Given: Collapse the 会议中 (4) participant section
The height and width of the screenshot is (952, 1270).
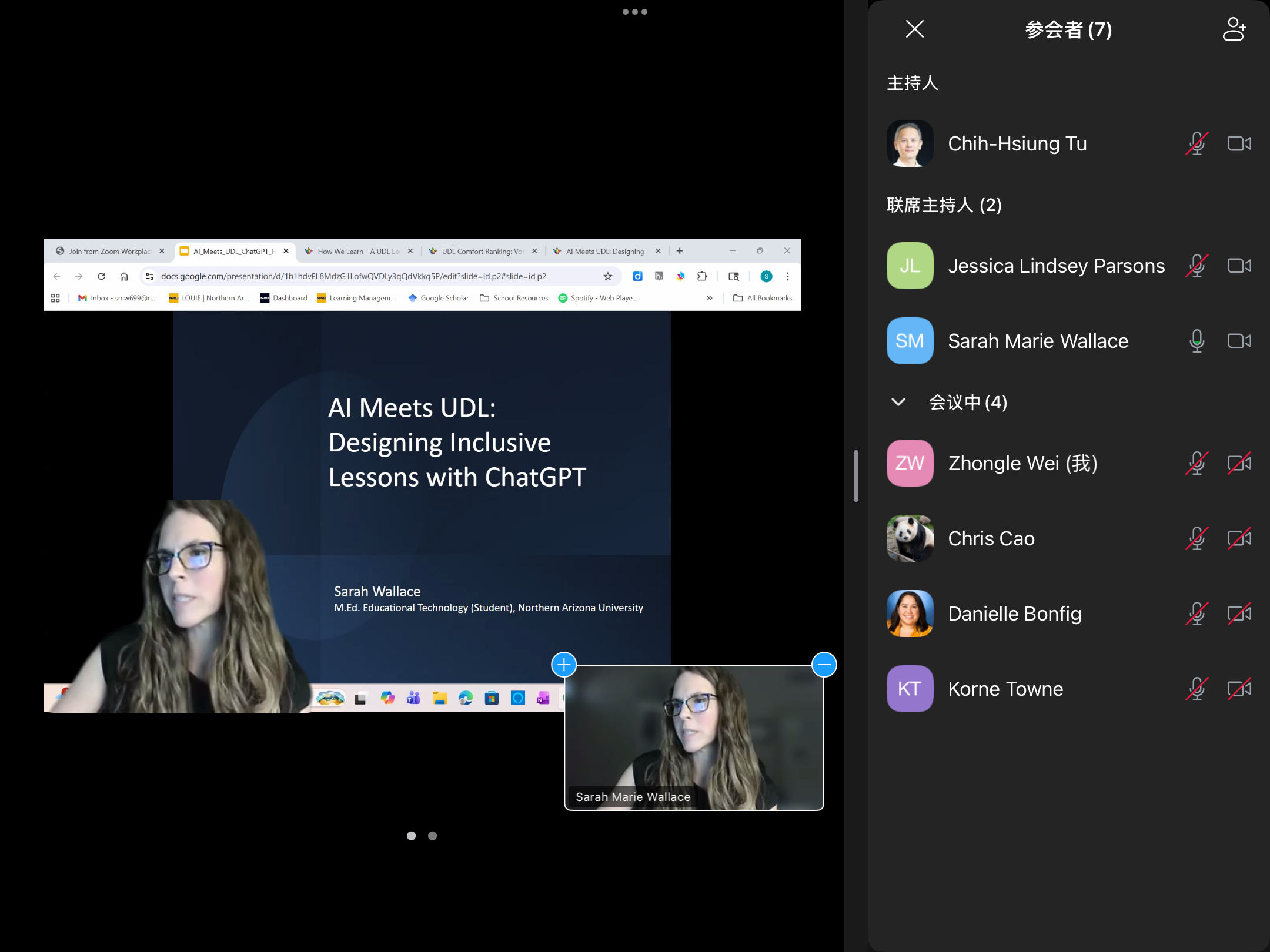Looking at the screenshot, I should pyautogui.click(x=898, y=403).
